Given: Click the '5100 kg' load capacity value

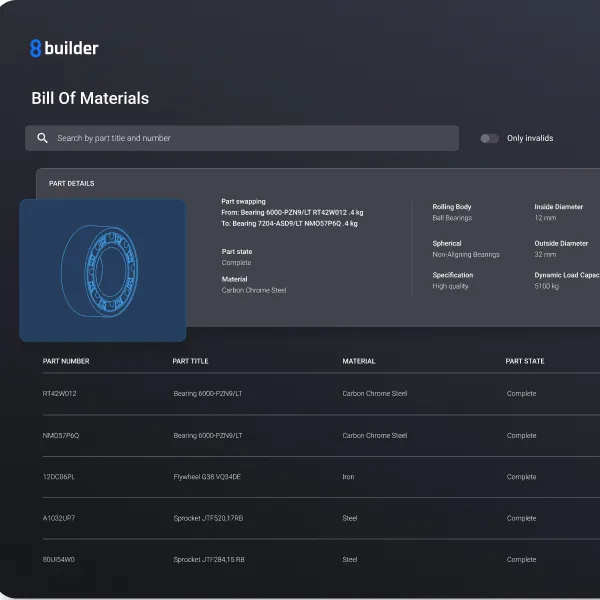Looking at the screenshot, I should [546, 286].
